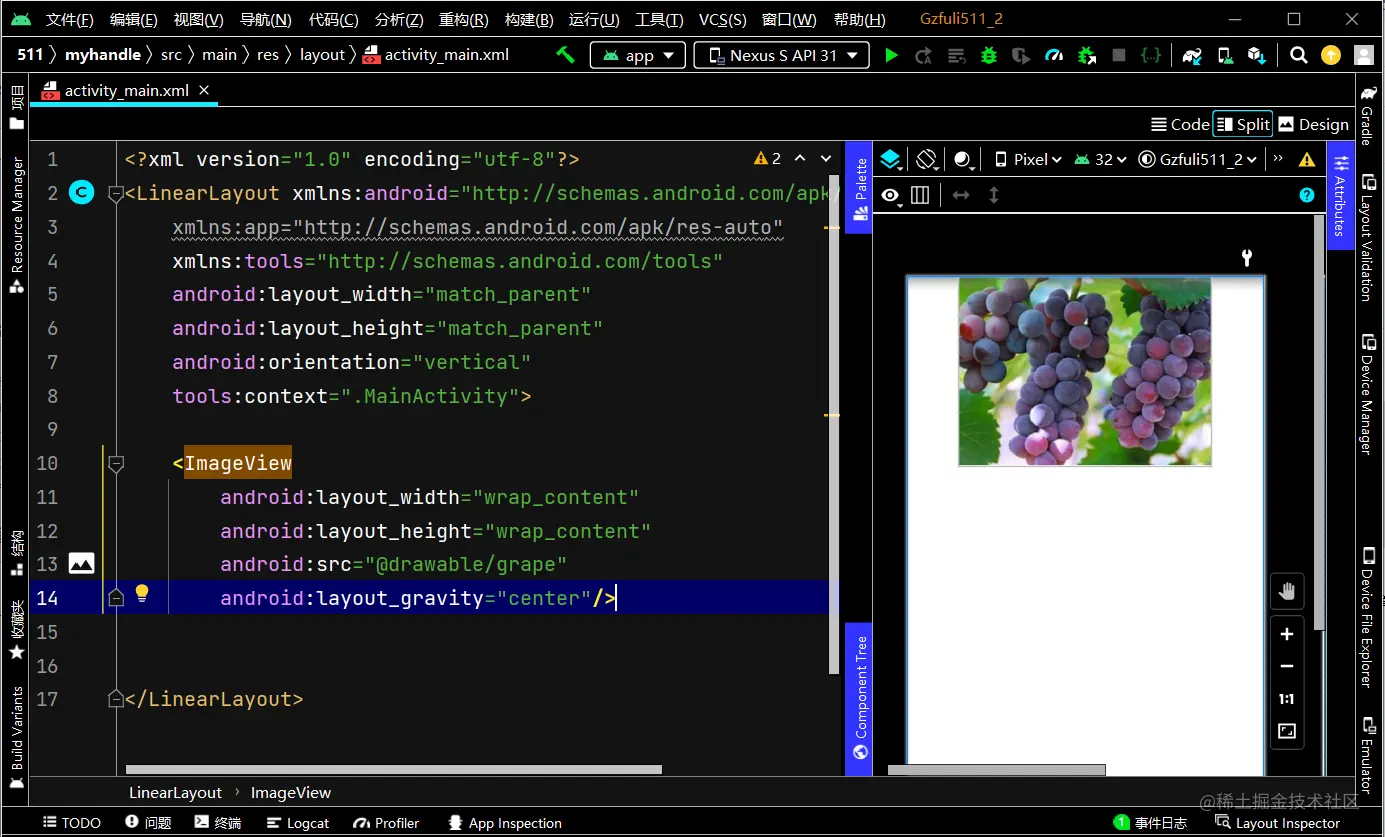Open the Nexus S API 31 device dropdown
1385x837 pixels.
point(782,55)
